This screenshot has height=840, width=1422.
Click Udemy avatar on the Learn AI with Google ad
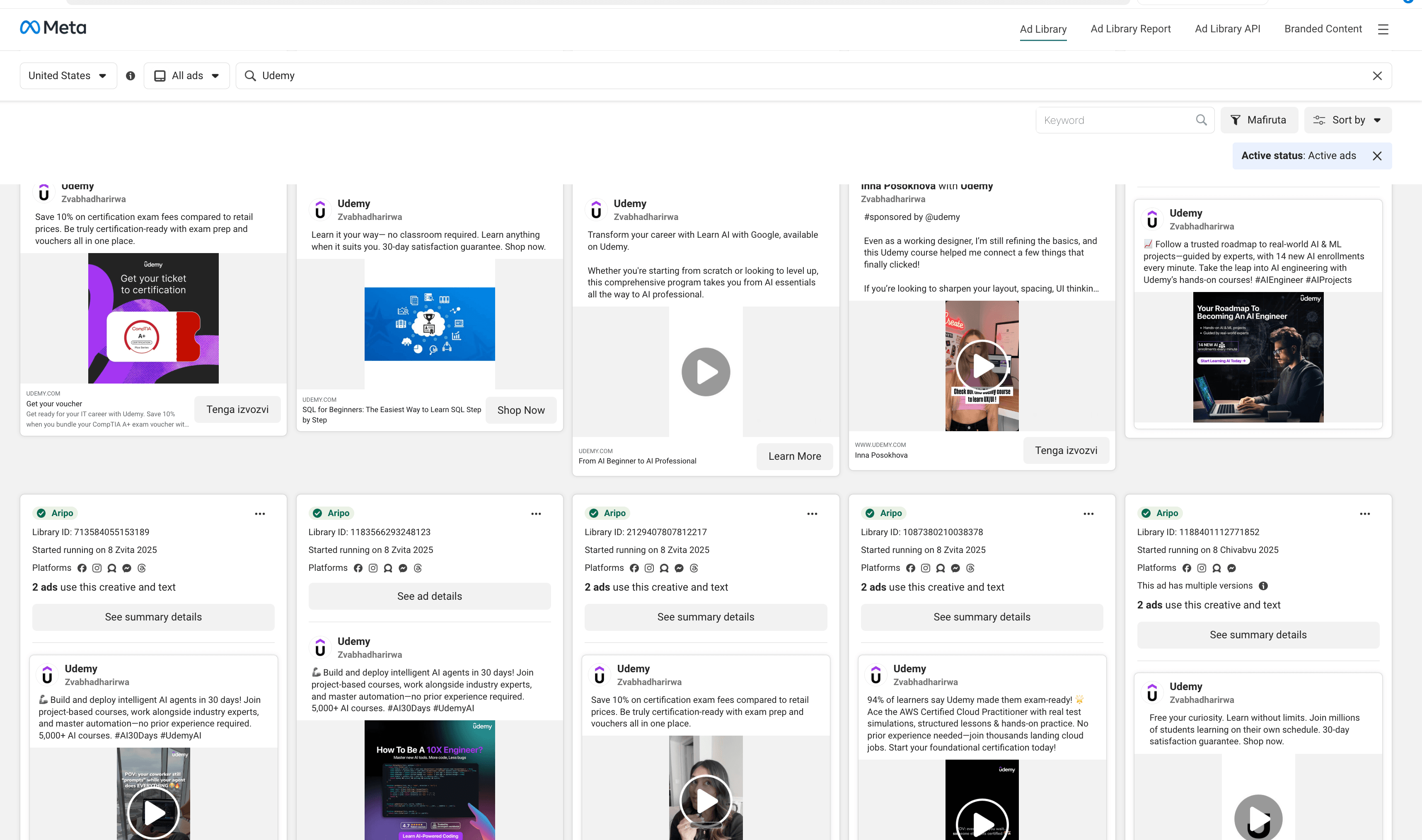click(x=597, y=210)
